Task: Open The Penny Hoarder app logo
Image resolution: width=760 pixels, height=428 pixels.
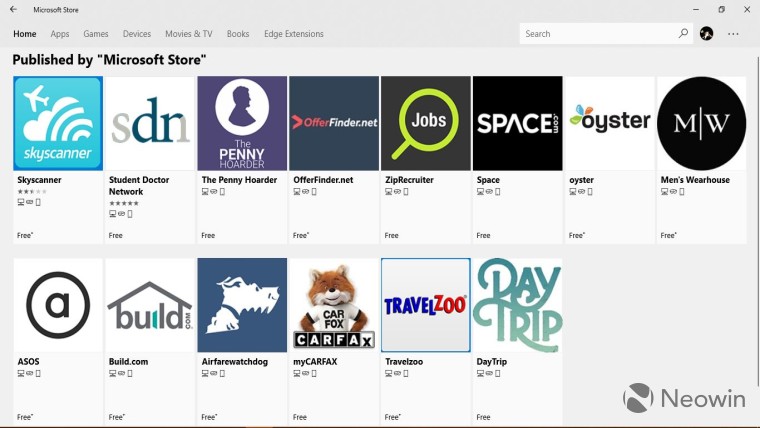Action: pos(242,123)
